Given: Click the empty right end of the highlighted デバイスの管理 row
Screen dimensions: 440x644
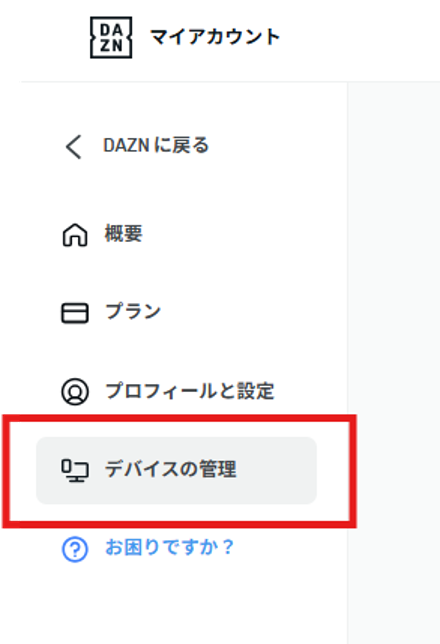Looking at the screenshot, I should point(279,471).
